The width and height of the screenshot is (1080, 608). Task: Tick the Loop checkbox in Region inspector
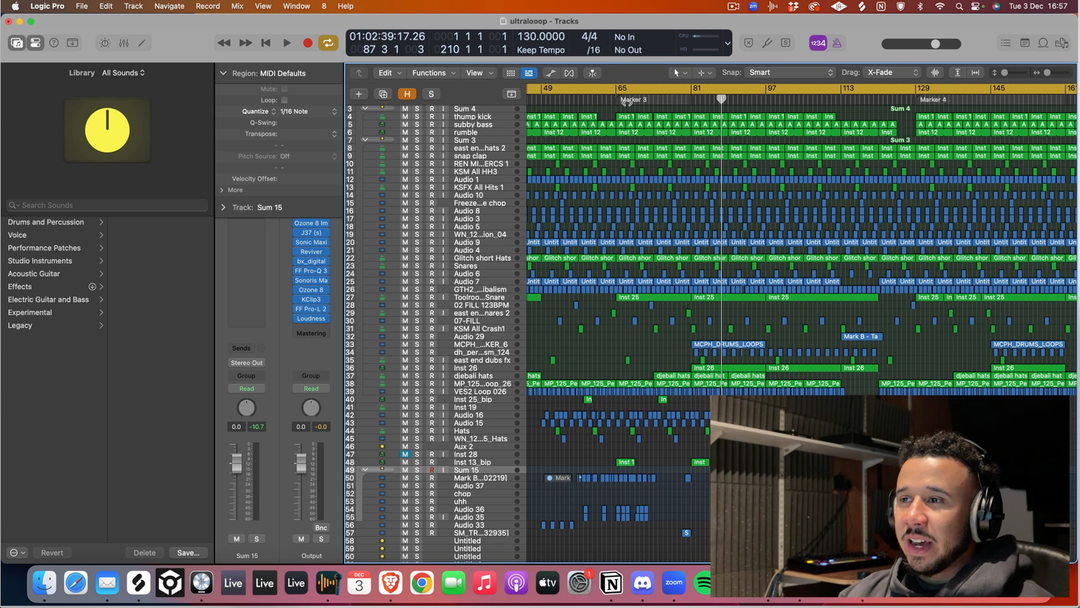point(284,100)
